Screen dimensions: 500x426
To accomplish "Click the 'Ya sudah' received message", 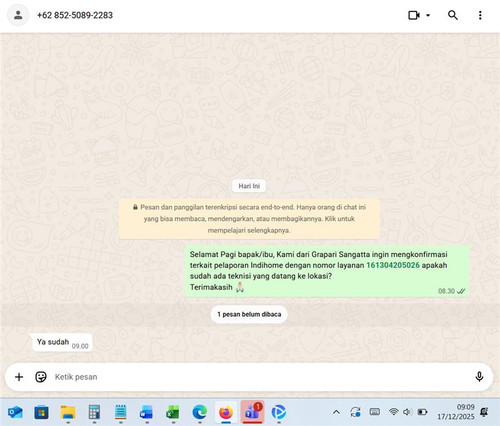I will 62,343.
